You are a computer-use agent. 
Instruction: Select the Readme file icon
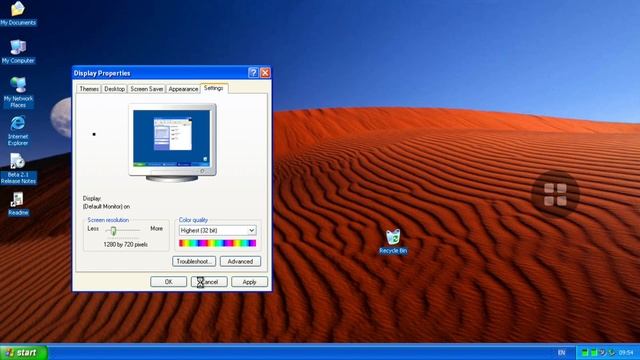pos(18,204)
